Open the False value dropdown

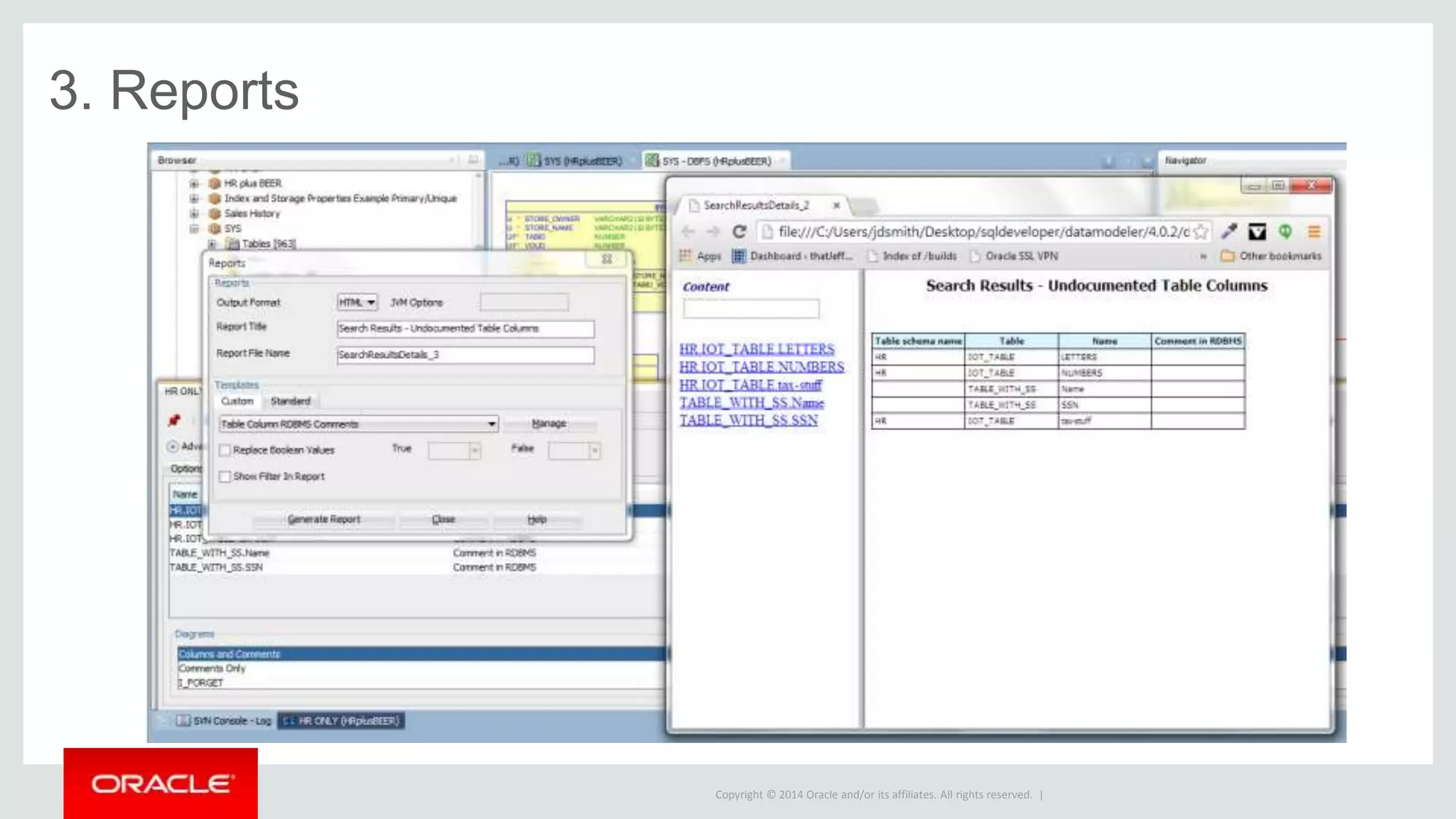574,450
